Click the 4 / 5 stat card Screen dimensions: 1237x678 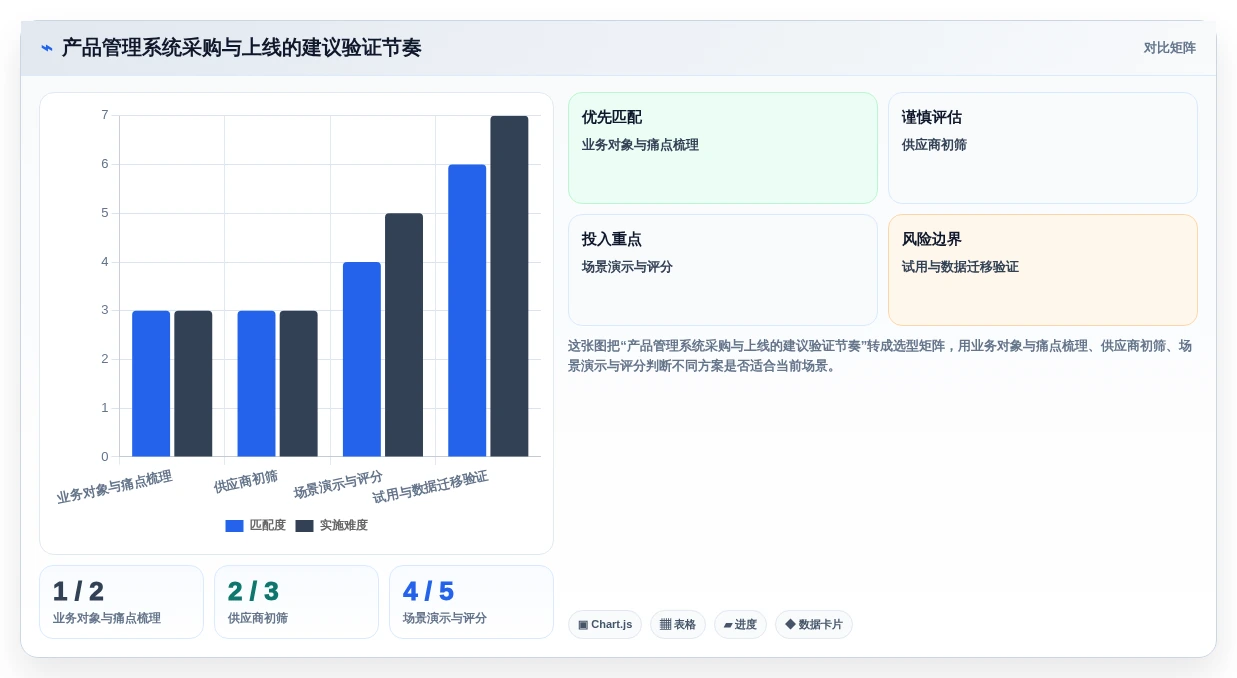(x=471, y=602)
